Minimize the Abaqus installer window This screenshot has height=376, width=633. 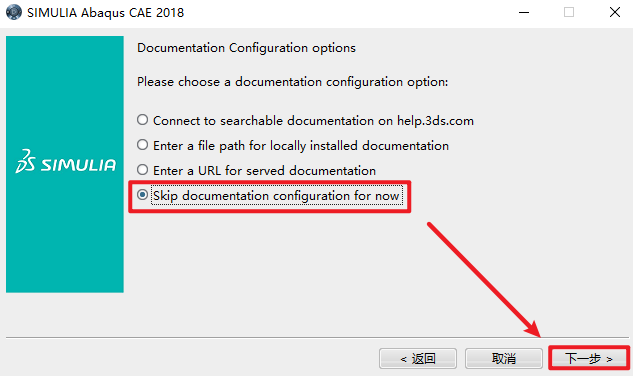coord(524,13)
